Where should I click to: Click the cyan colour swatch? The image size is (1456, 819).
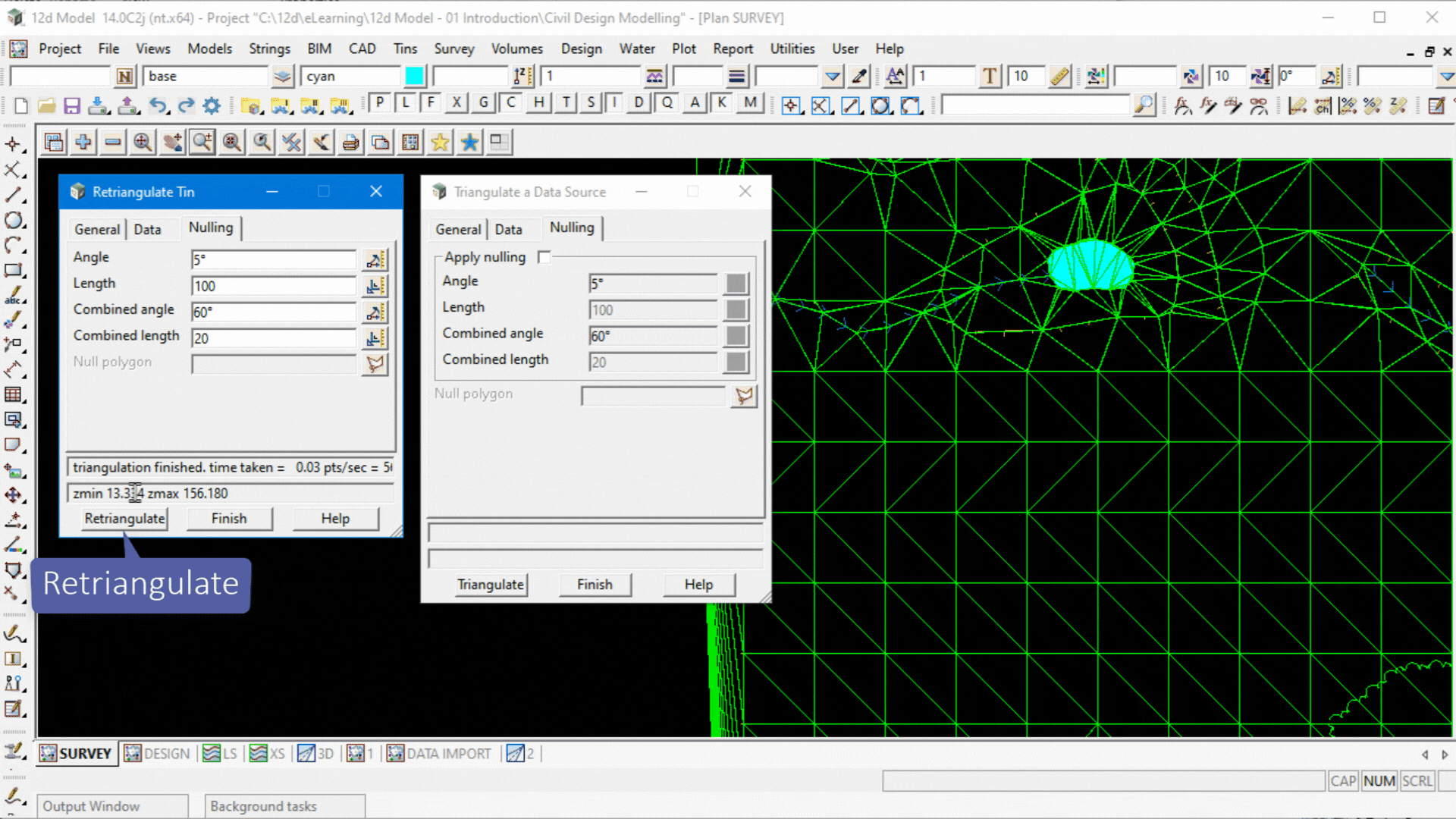(415, 77)
